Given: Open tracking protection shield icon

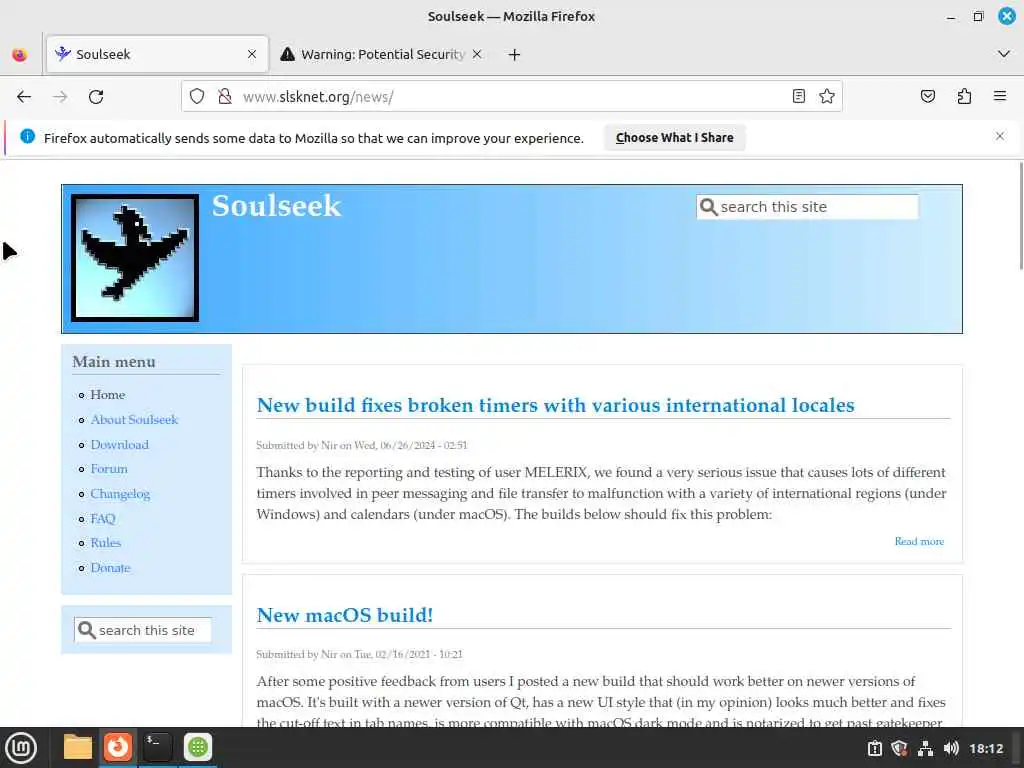Looking at the screenshot, I should (x=197, y=97).
